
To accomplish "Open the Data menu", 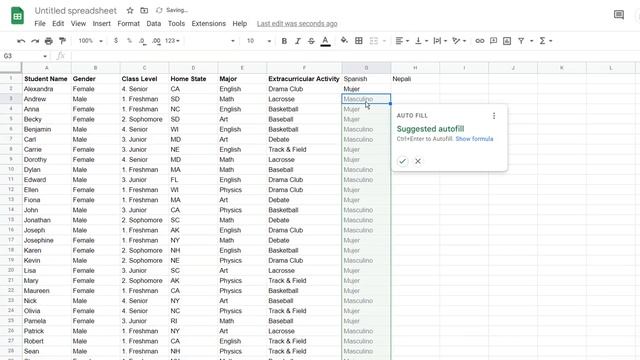I will [153, 24].
